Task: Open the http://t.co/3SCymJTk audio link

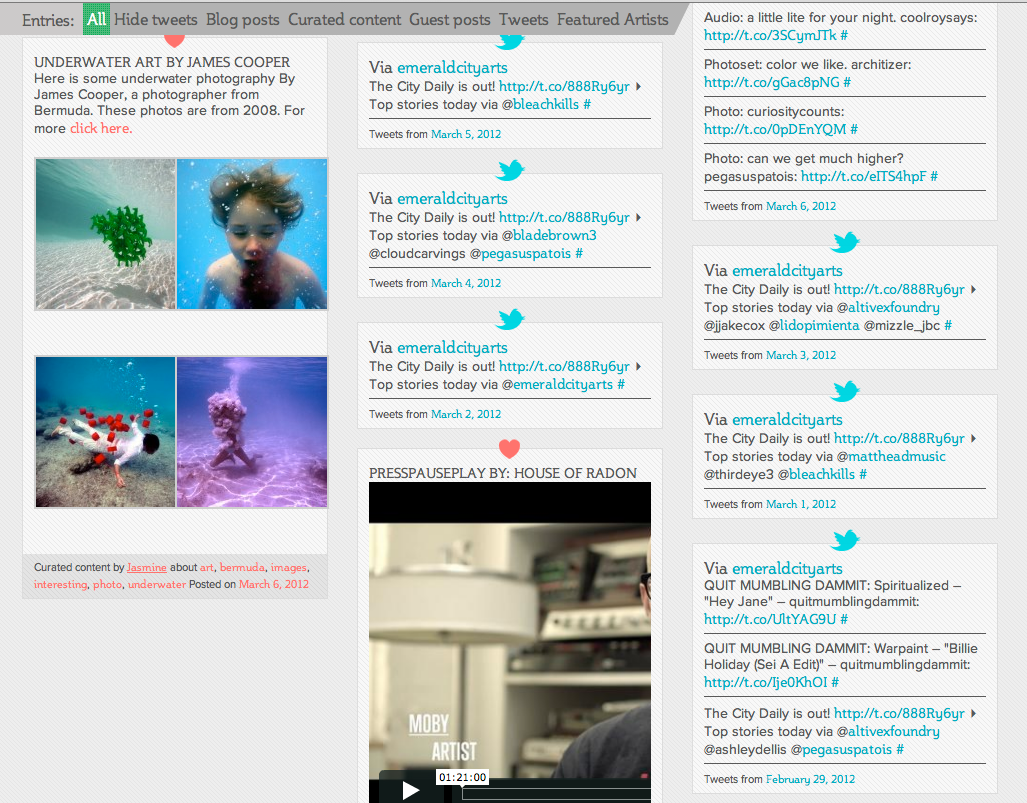Action: [x=770, y=35]
